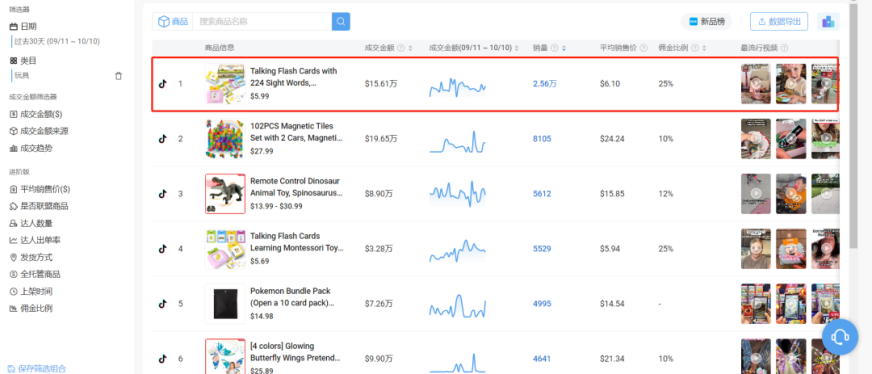Click the 2.56万 sales figure
The height and width of the screenshot is (374, 872).
click(x=544, y=84)
